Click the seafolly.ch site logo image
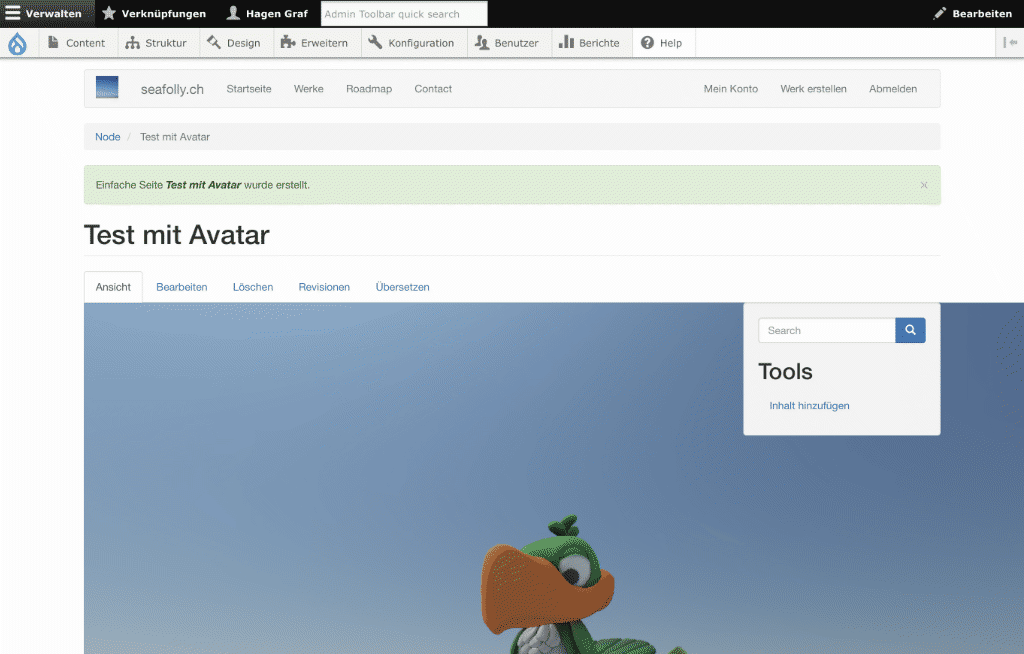1024x654 pixels. click(x=107, y=87)
